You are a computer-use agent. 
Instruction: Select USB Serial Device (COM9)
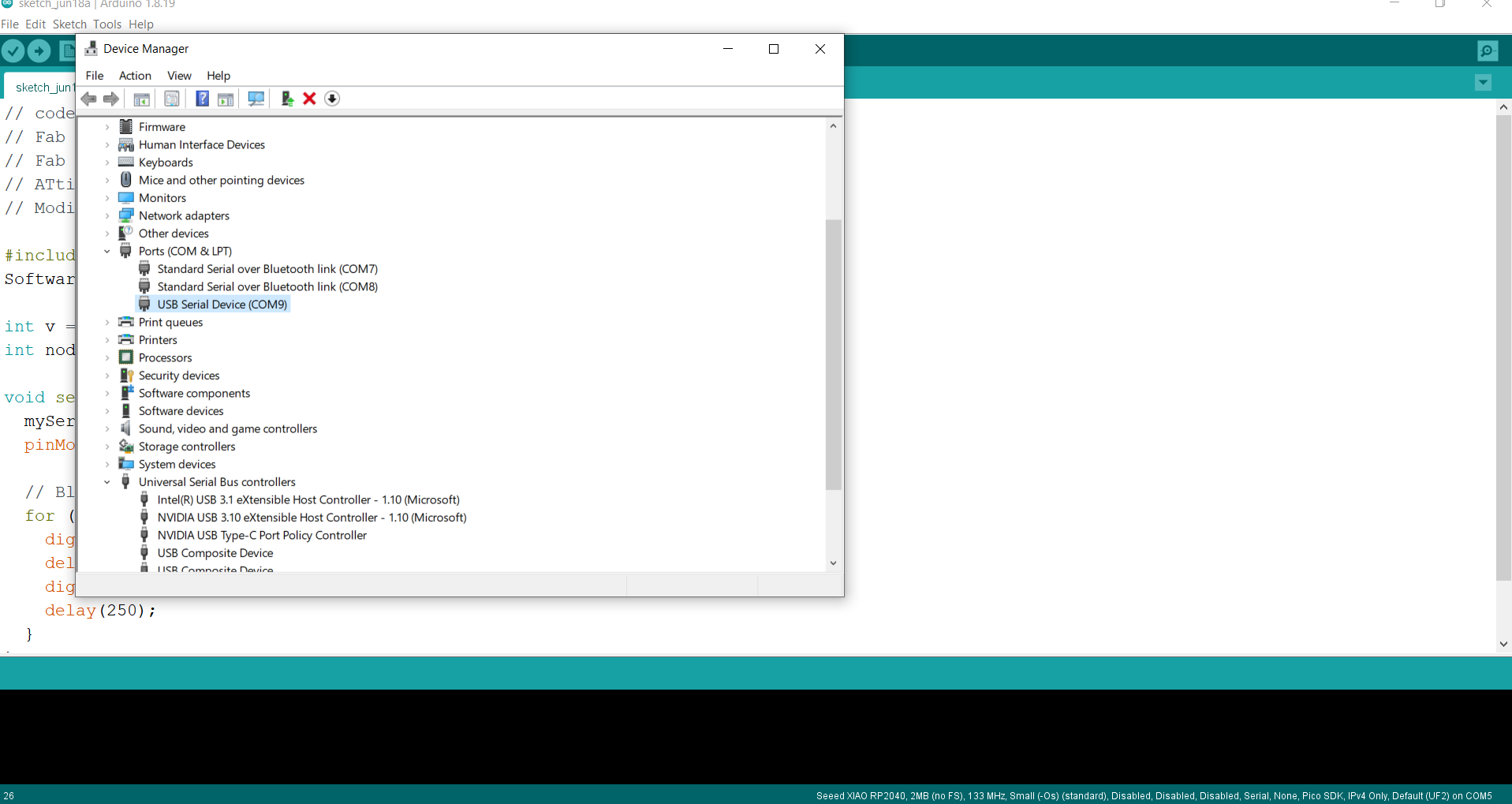coord(222,305)
